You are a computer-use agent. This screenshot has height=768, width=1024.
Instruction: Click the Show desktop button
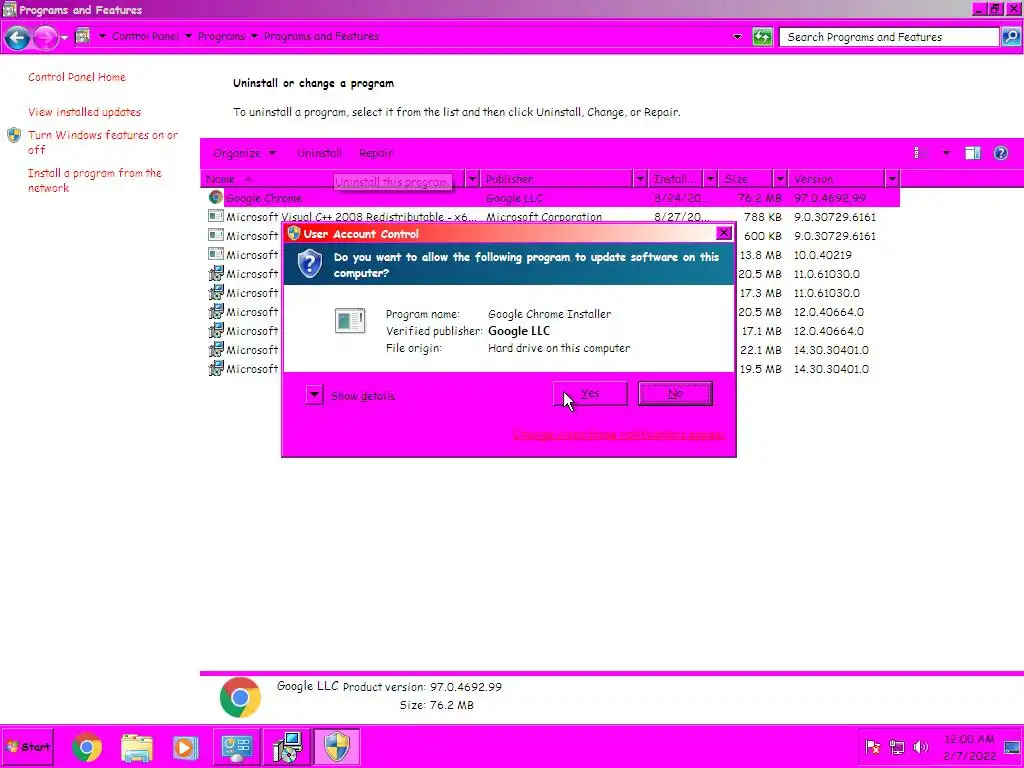click(x=1013, y=748)
